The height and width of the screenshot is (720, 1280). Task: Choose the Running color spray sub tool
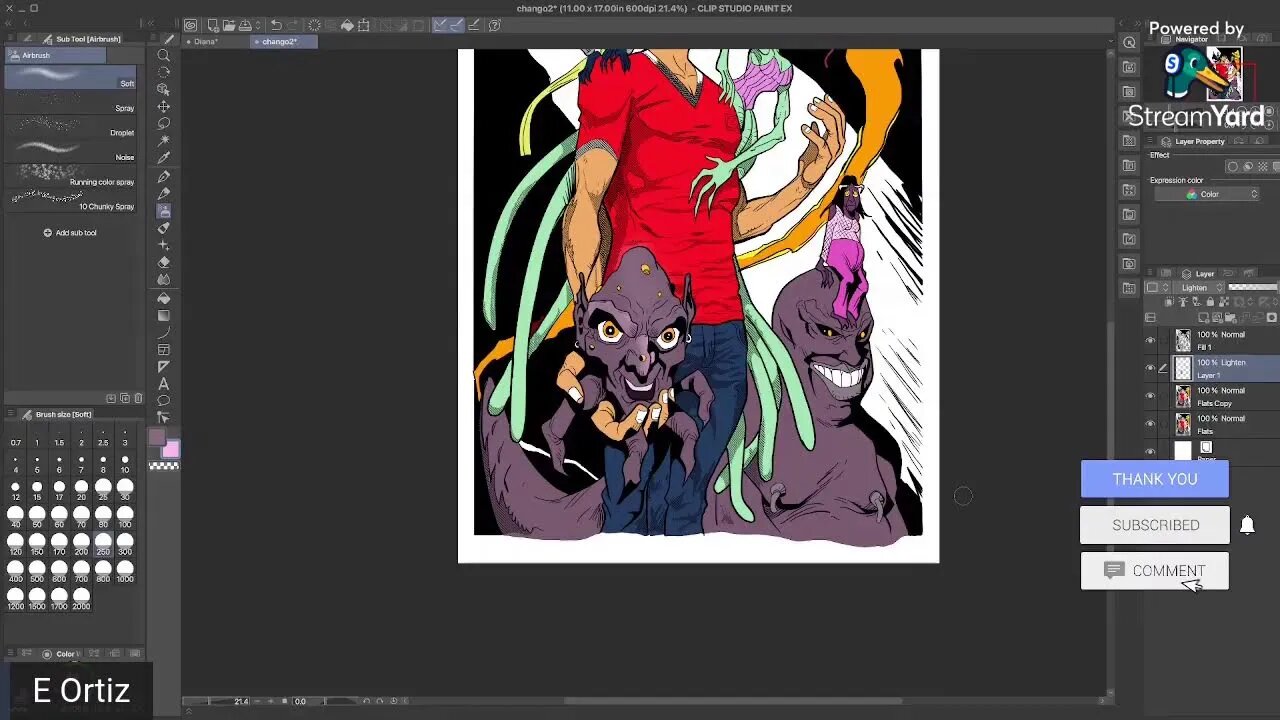[x=70, y=176]
